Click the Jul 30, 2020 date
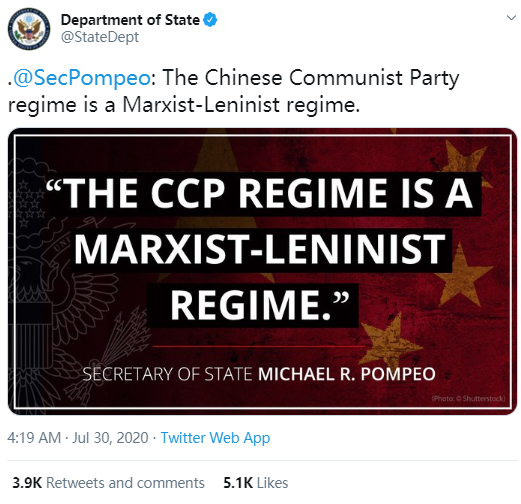Screen dimensions: 521x504 click(x=110, y=438)
